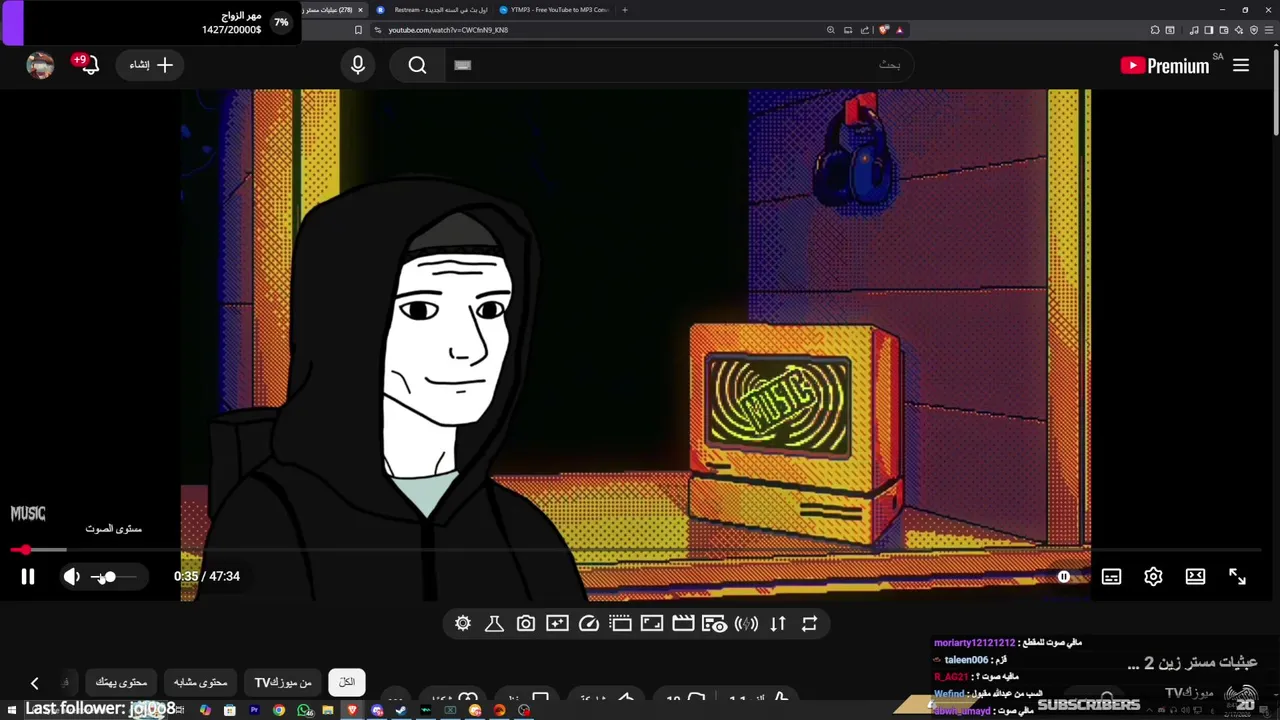Click the card with eye visibility icon
This screenshot has height=720, width=1280.
[714, 623]
